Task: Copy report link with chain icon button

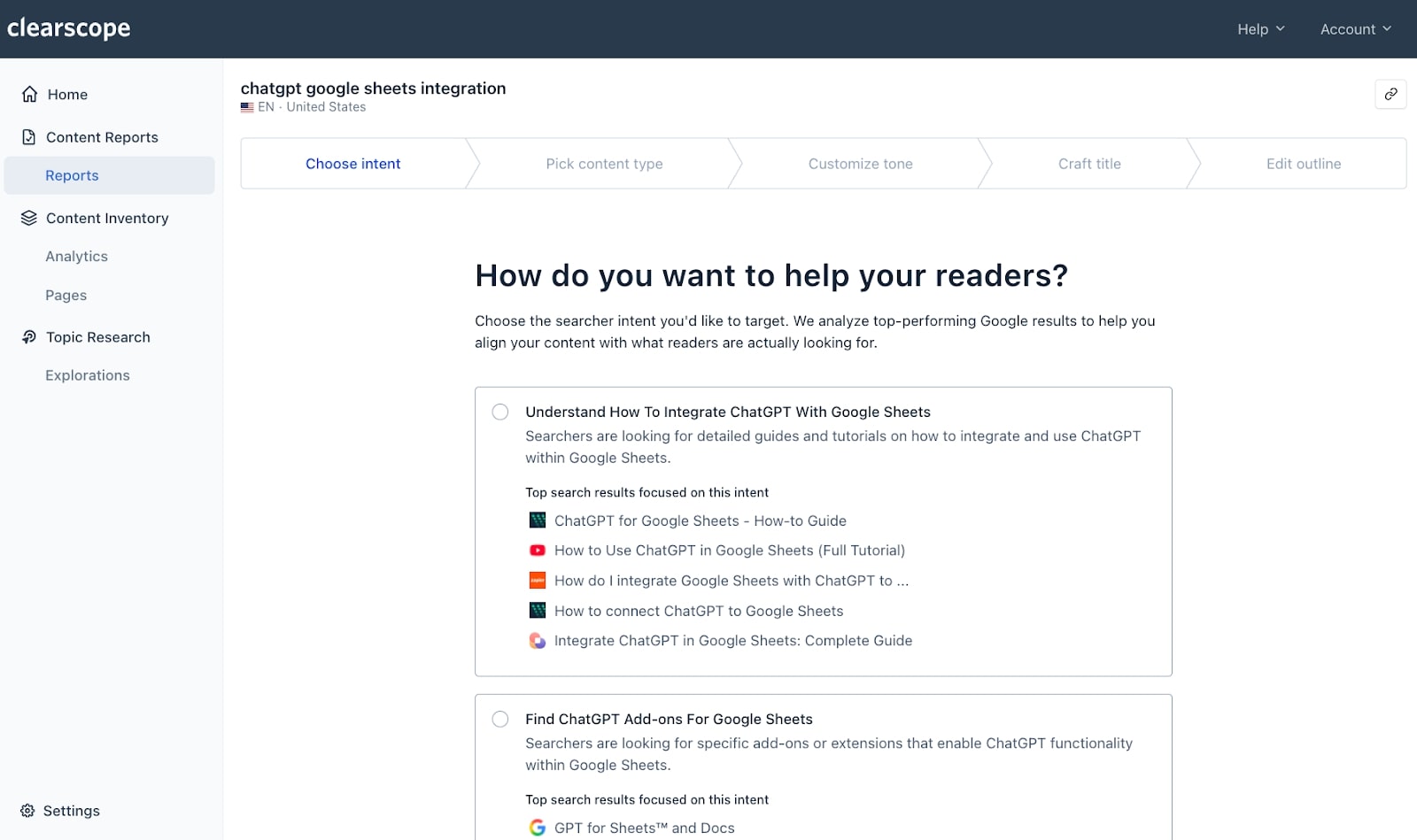Action: coord(1390,94)
